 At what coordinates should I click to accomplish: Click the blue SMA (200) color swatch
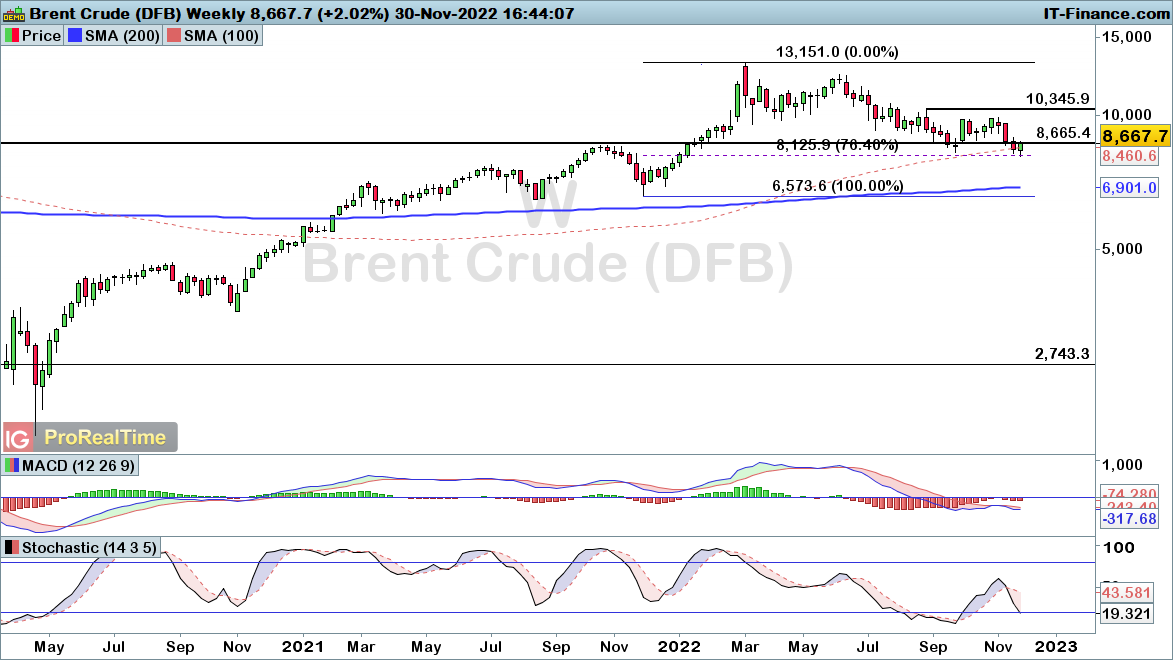[75, 35]
